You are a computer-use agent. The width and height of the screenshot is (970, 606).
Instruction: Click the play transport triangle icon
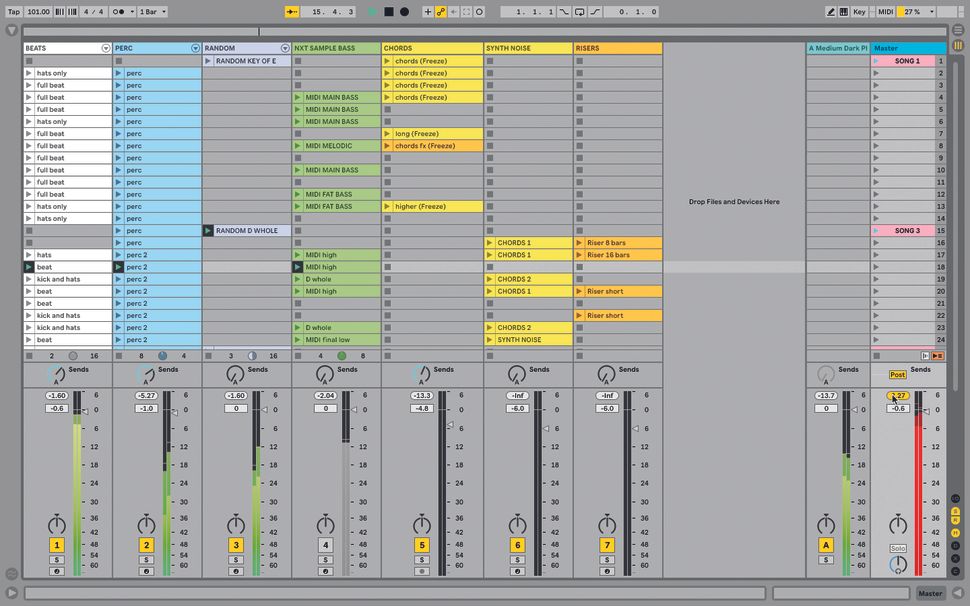(372, 11)
